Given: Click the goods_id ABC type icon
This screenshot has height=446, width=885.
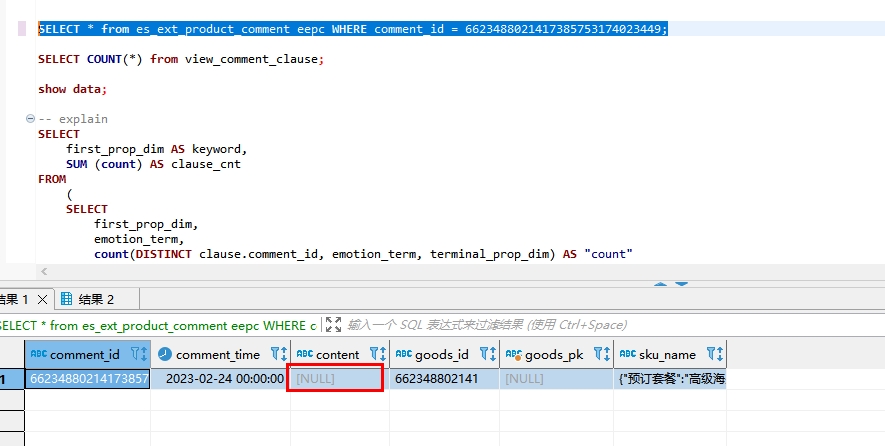Looking at the screenshot, I should pyautogui.click(x=404, y=354).
